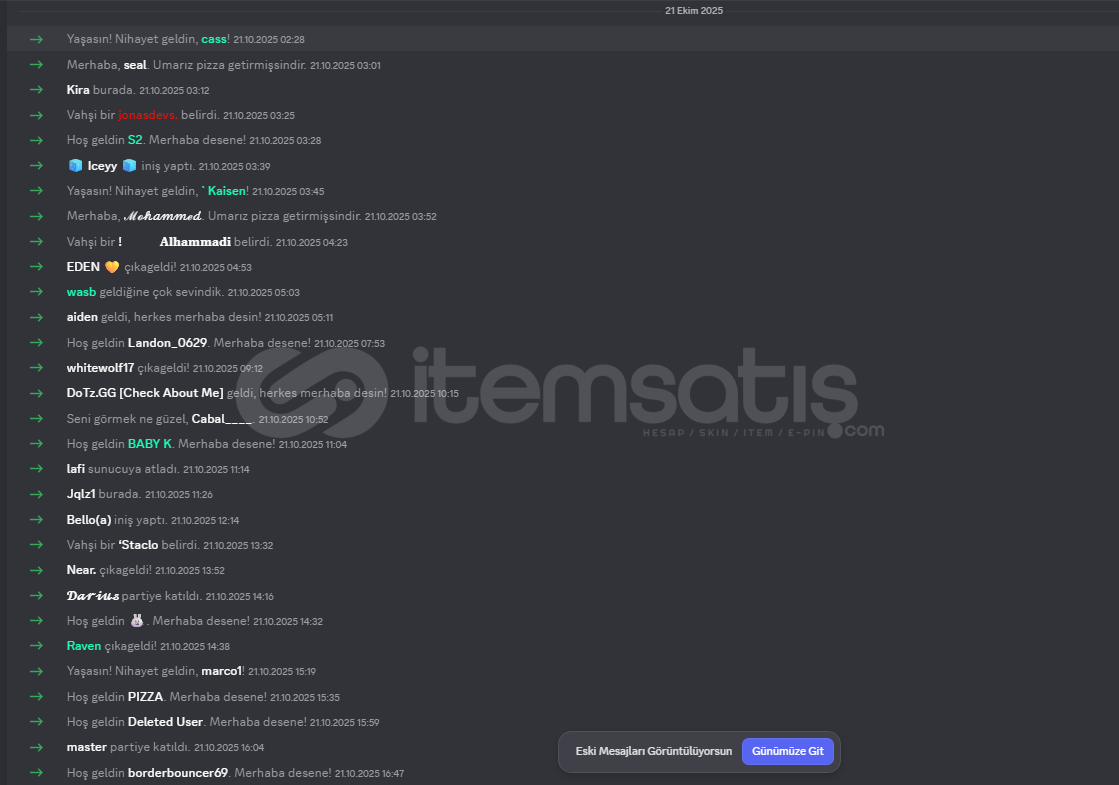The width and height of the screenshot is (1119, 785).
Task: Click the join arrow next to Bello(a)
Action: pos(36,520)
